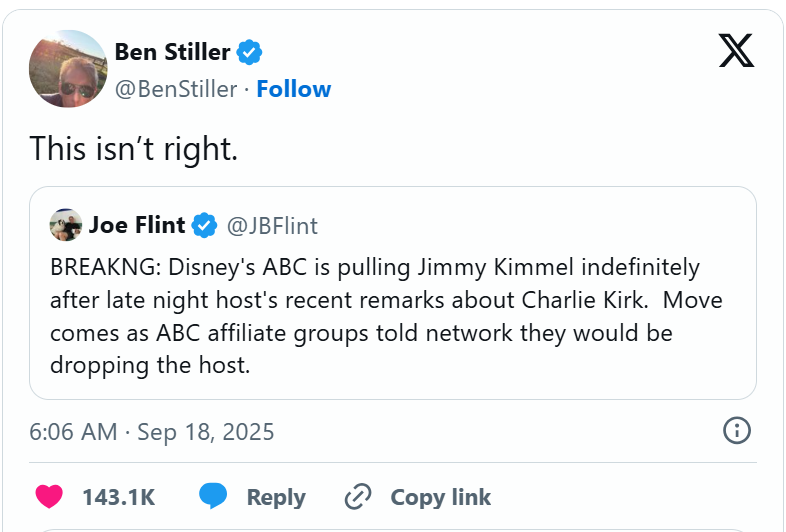Viewport: 786px width, 532px height.
Task: Click the 143.1K likes count
Action: pos(117,497)
